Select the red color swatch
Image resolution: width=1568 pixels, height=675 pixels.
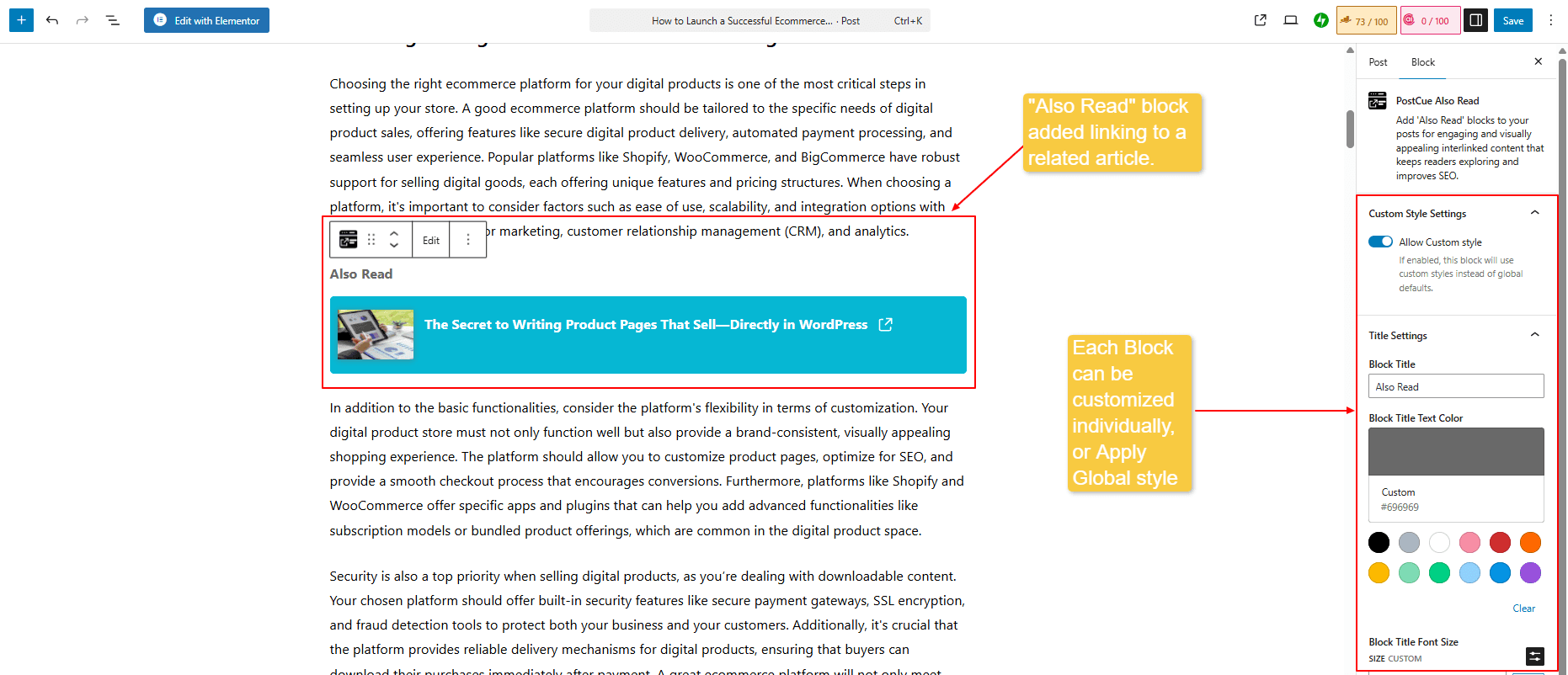coord(1500,543)
